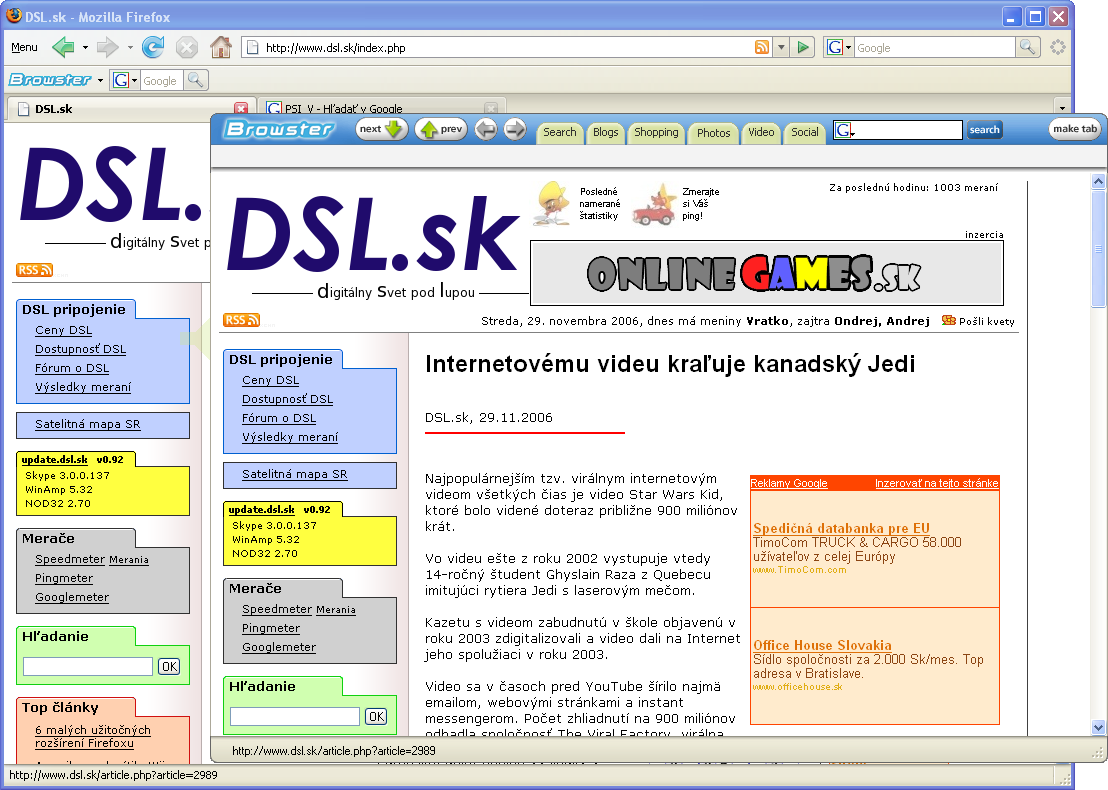Switch to the Hľadať v Google tab
The image size is (1108, 790).
(x=382, y=109)
